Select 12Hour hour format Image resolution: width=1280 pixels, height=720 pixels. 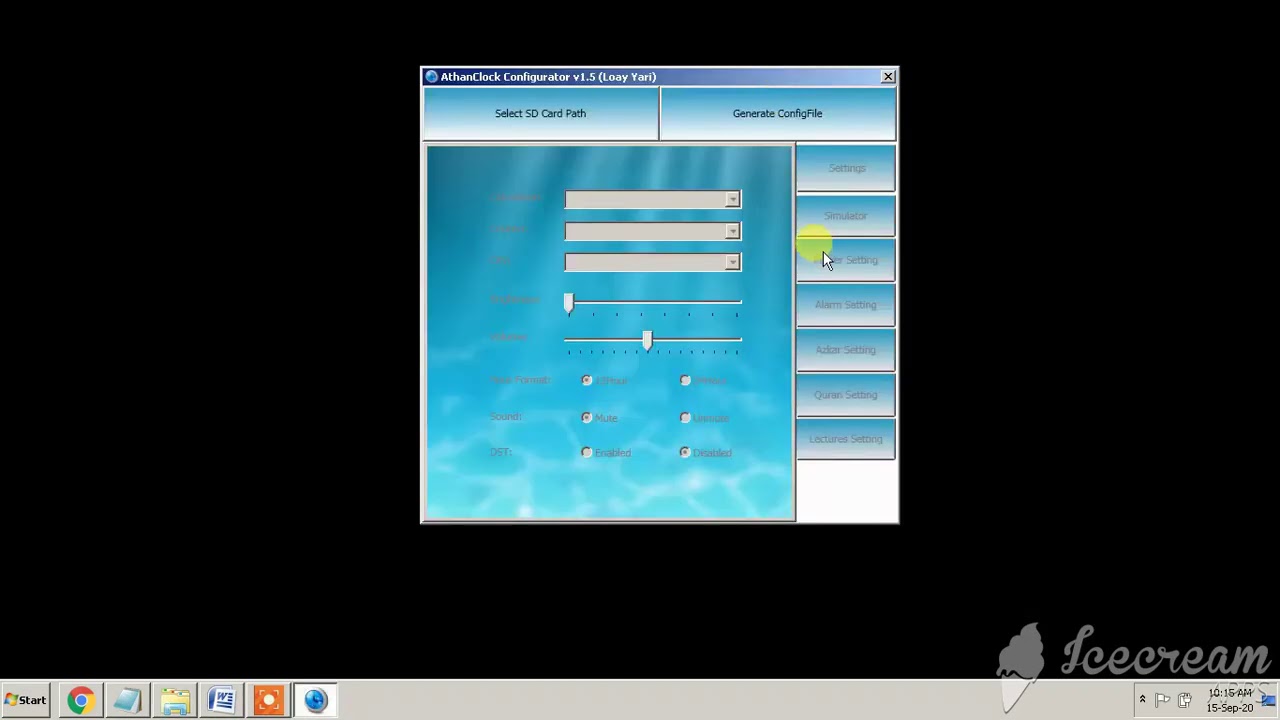point(587,380)
